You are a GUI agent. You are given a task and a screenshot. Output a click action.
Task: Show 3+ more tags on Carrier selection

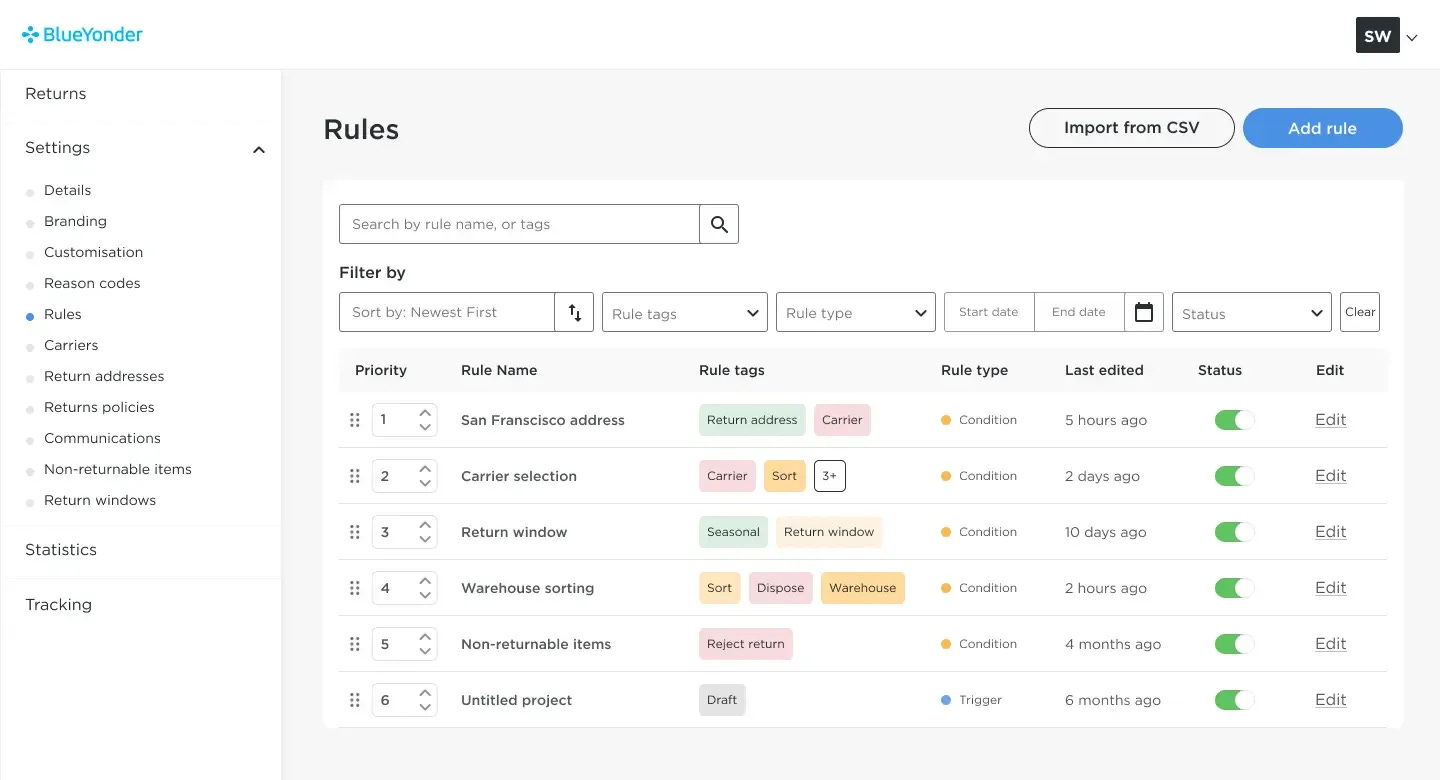[x=830, y=476]
